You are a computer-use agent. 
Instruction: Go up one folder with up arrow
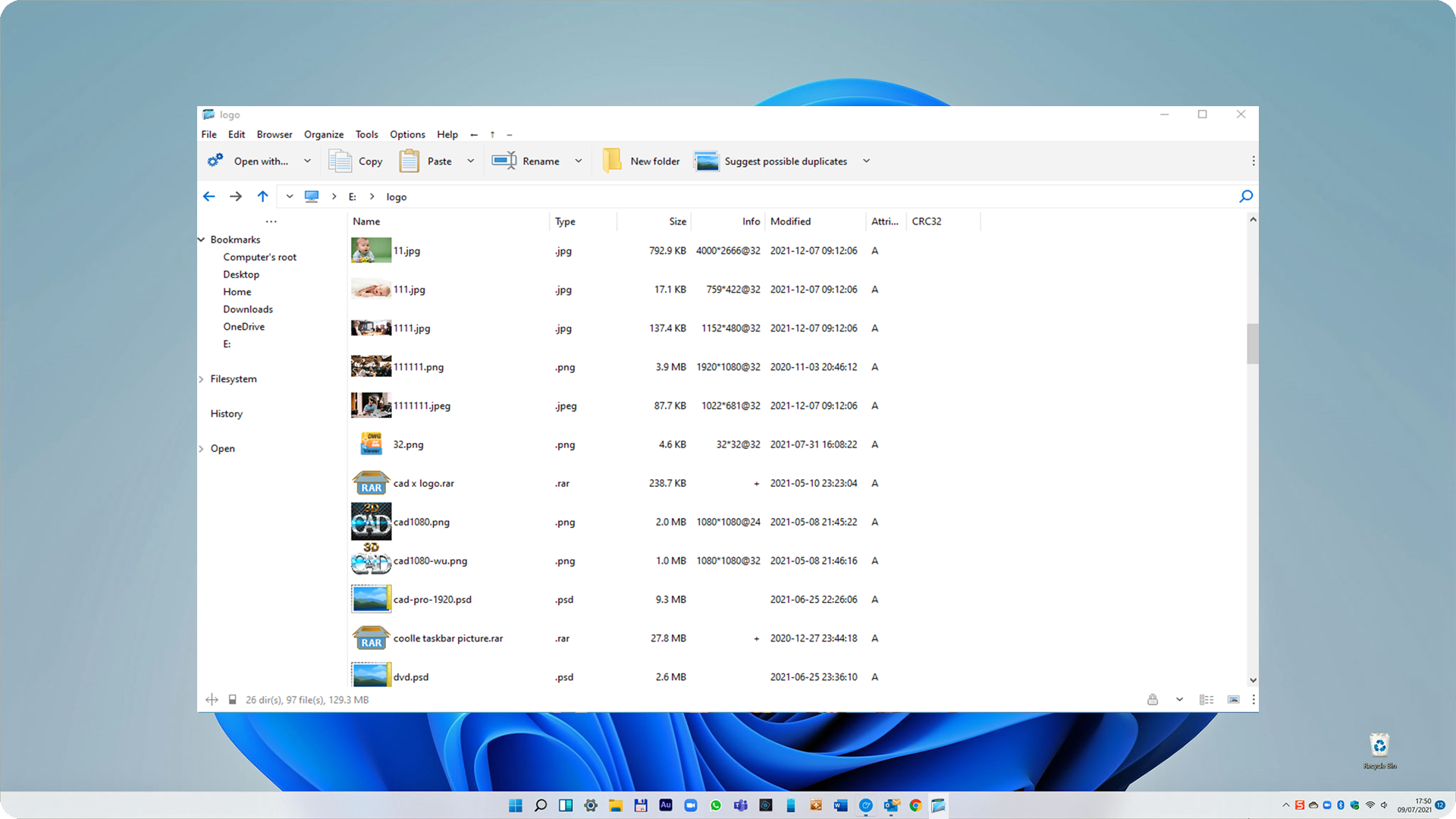pos(262,196)
